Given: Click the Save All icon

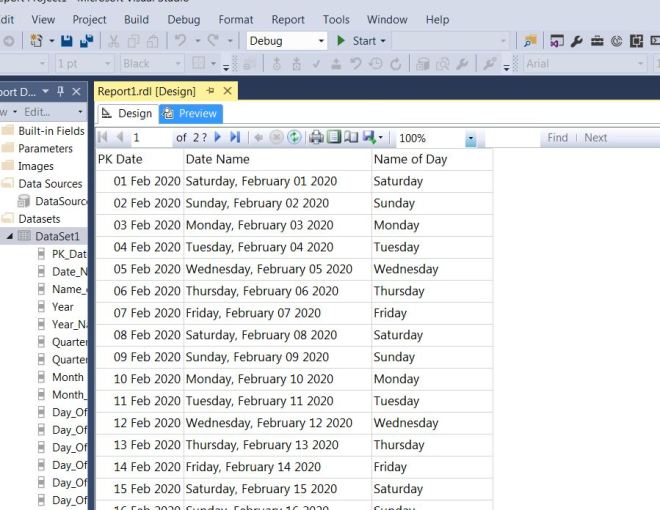Looking at the screenshot, I should [x=86, y=41].
